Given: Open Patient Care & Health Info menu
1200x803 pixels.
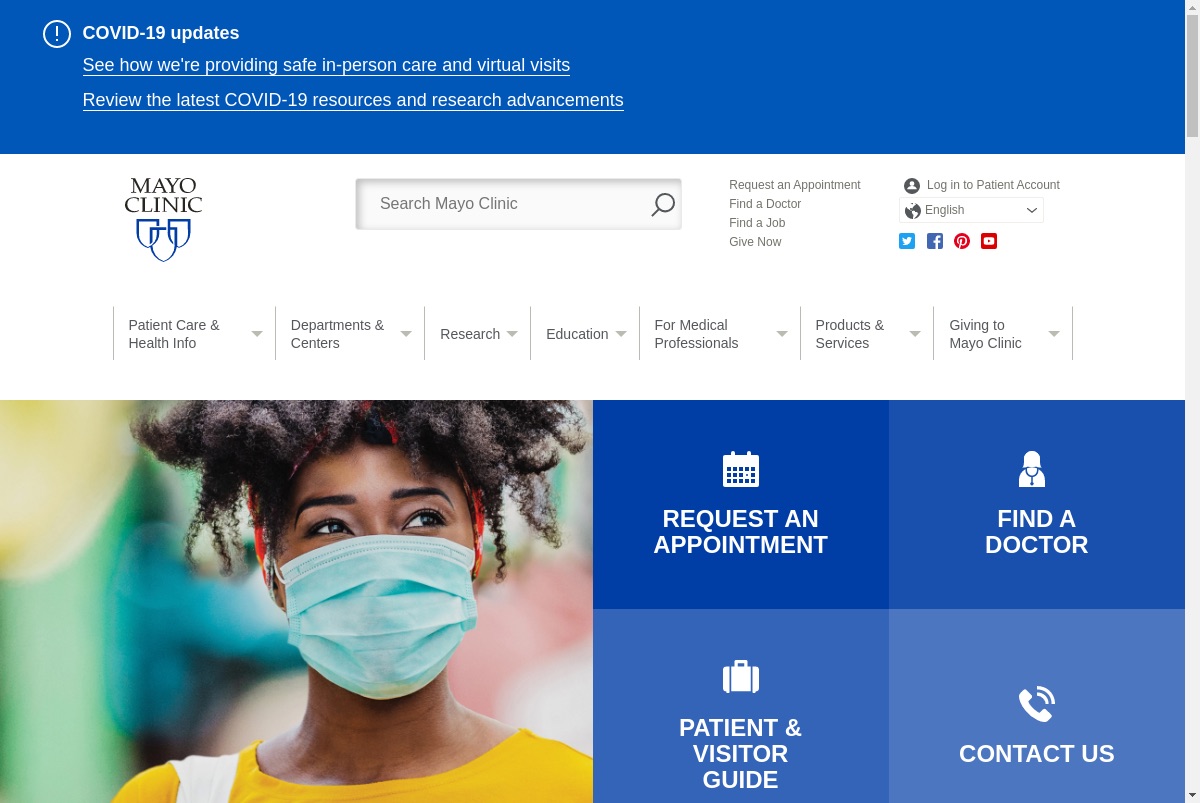Looking at the screenshot, I should 174,334.
